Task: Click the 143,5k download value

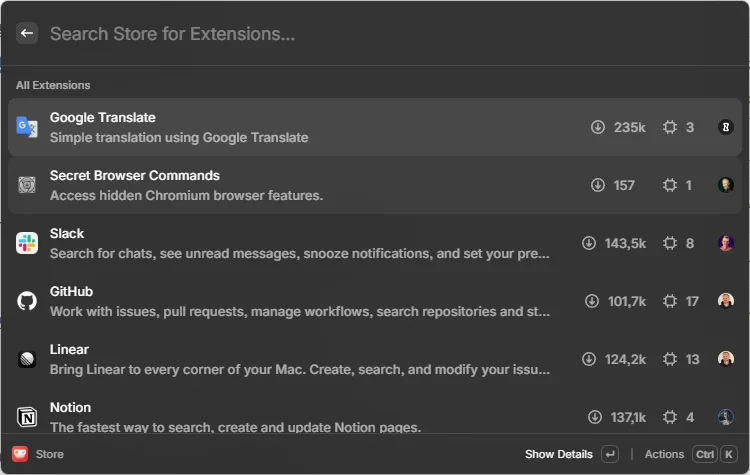Action: point(625,243)
